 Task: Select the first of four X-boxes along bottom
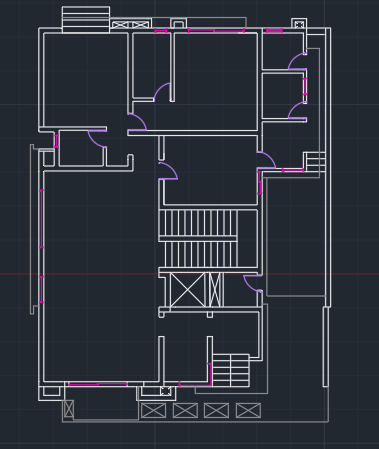pos(153,410)
